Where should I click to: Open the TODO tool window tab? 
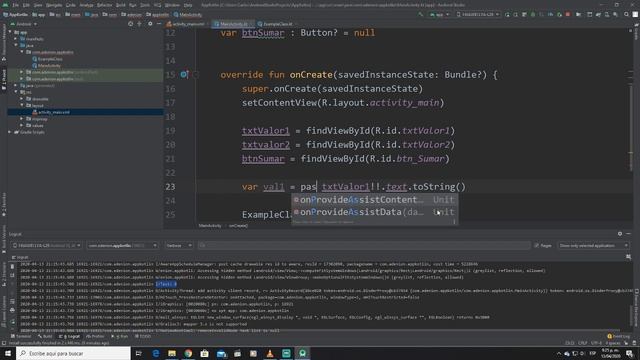(x=143, y=336)
